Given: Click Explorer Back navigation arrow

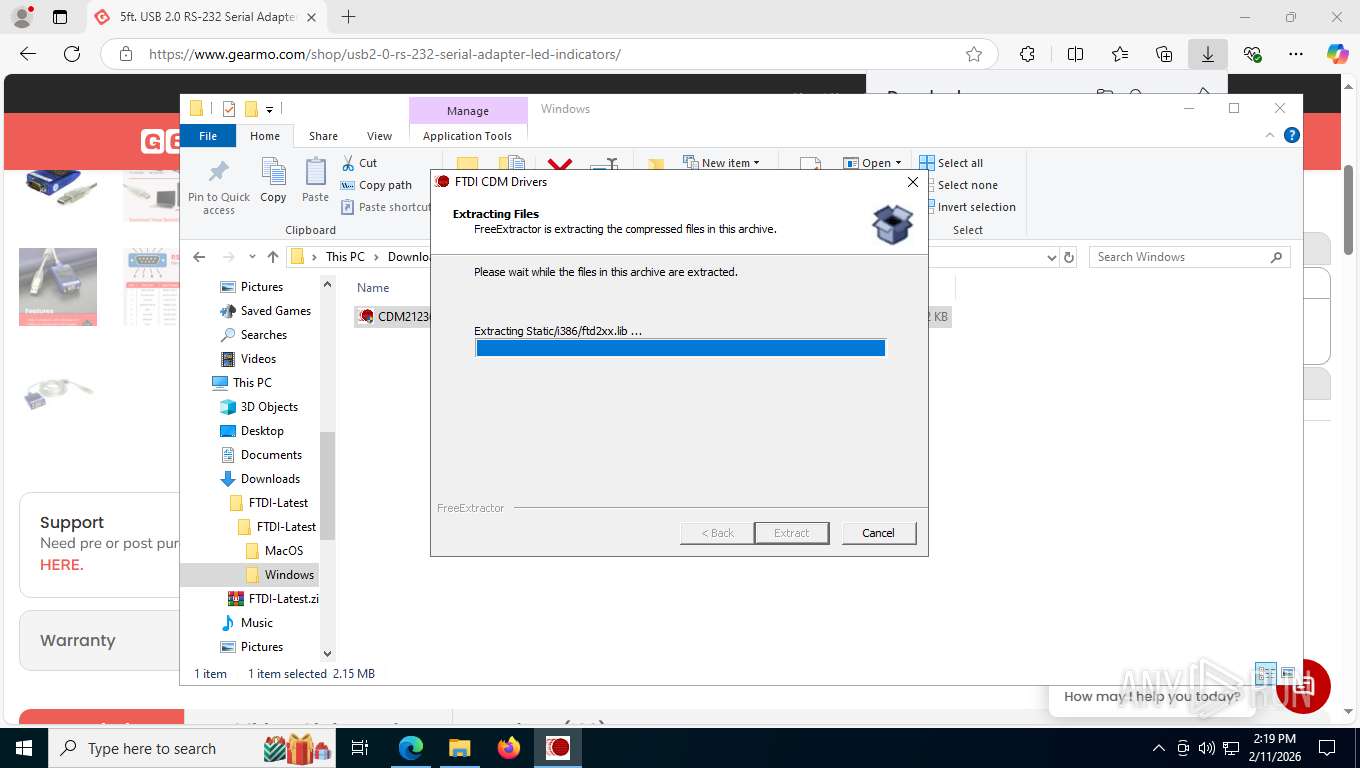Looking at the screenshot, I should tap(199, 257).
